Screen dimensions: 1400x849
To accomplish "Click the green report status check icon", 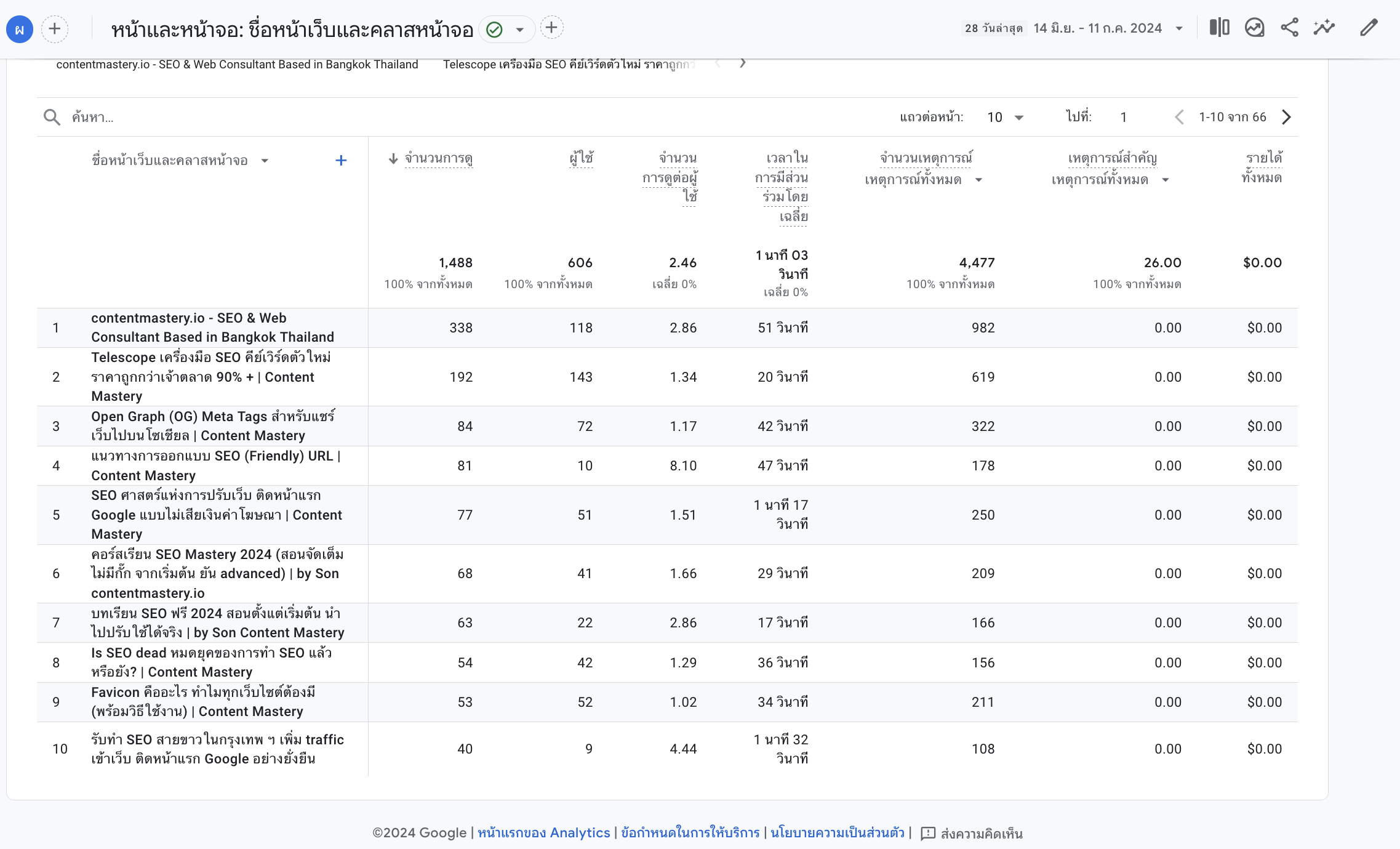I will tap(494, 29).
